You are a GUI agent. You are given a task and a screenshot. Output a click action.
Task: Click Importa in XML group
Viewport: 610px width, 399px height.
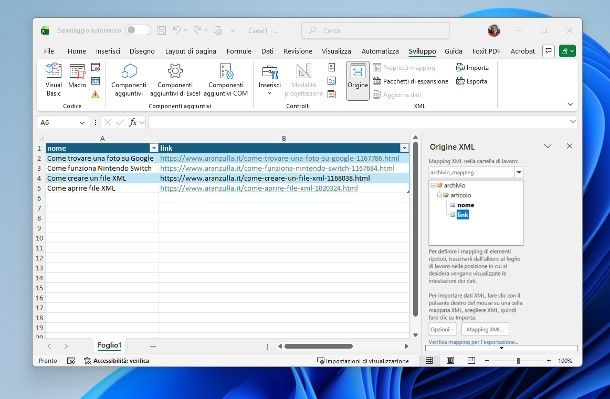[x=472, y=68]
